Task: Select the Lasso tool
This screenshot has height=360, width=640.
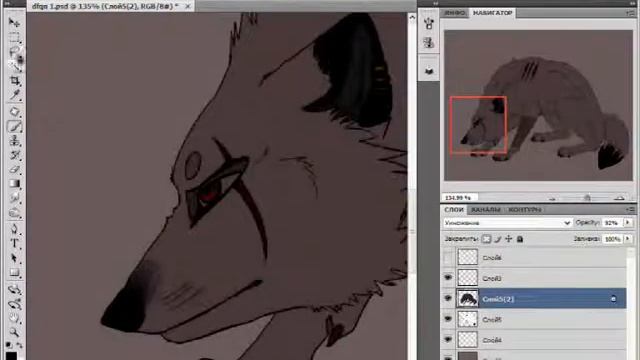Action: click(x=14, y=51)
